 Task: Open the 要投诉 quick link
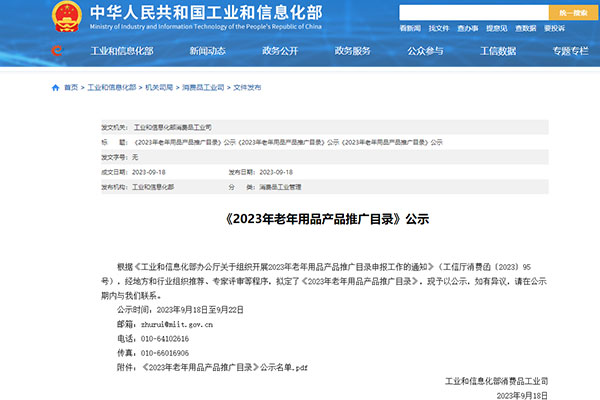(554, 28)
